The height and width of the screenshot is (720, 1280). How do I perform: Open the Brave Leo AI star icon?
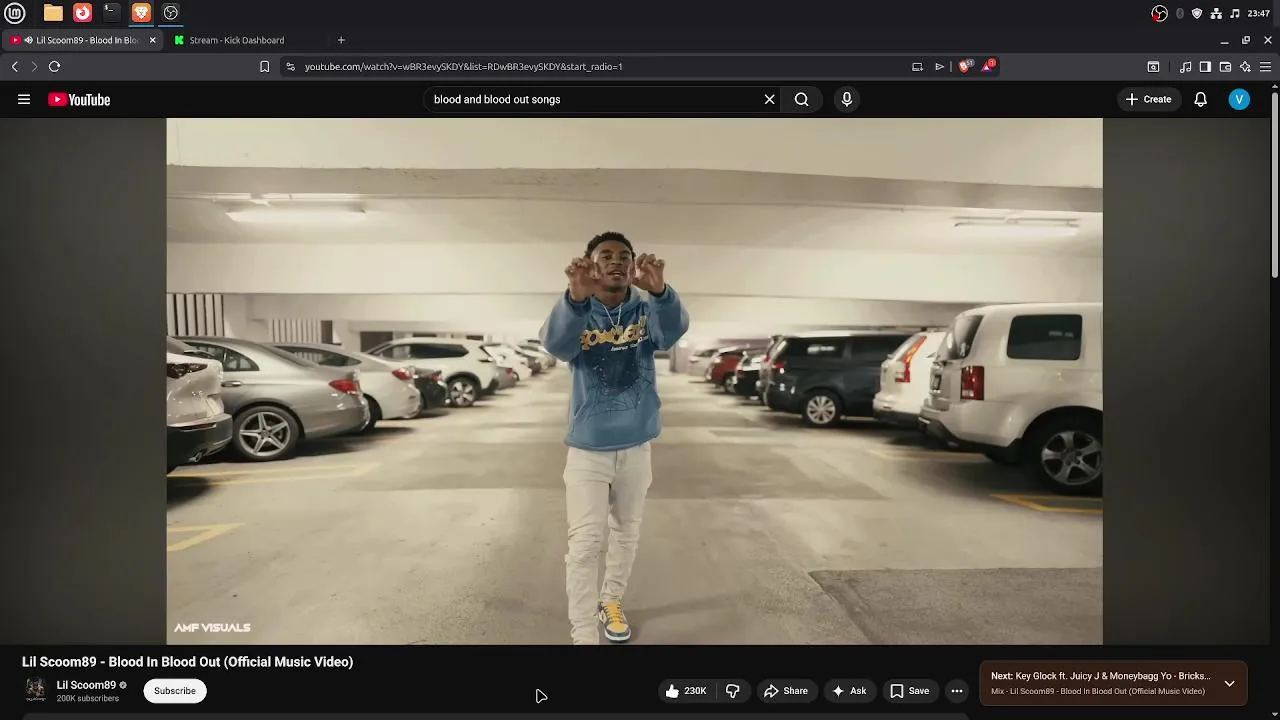[x=1245, y=67]
